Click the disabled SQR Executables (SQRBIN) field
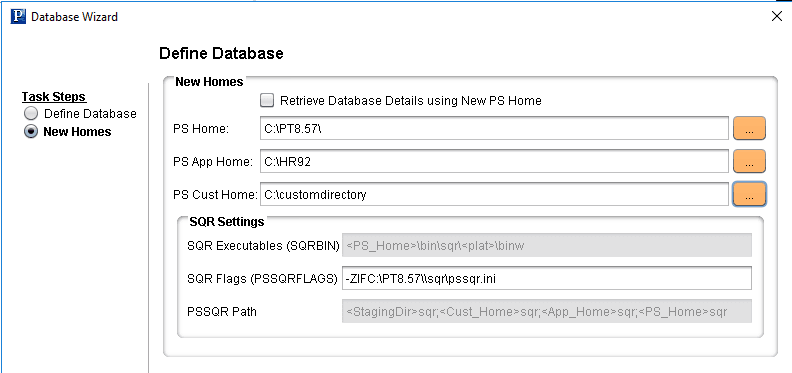The height and width of the screenshot is (373, 792). click(547, 246)
